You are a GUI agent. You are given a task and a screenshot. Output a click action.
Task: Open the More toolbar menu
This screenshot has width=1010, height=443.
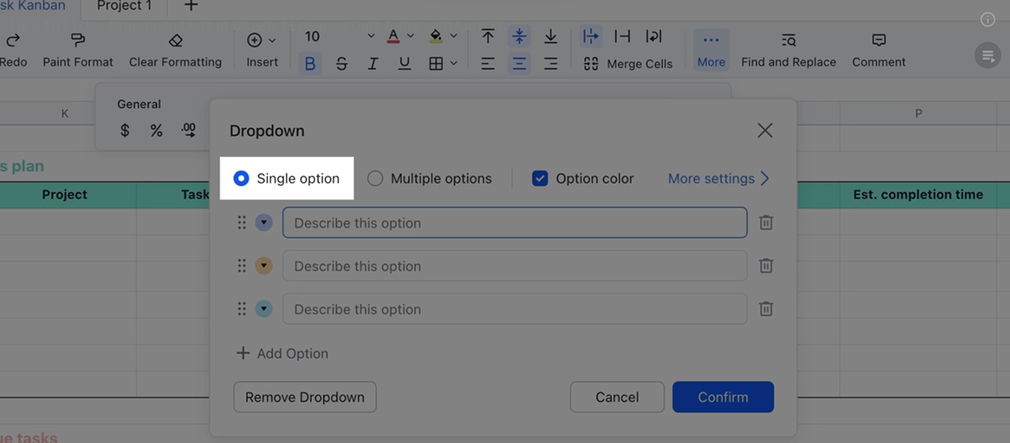tap(711, 49)
